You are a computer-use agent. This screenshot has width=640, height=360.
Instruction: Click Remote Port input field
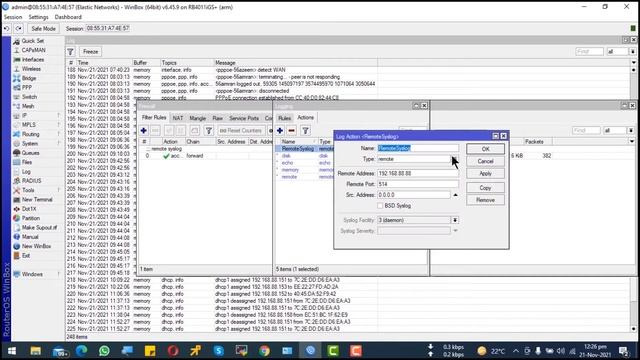click(x=418, y=184)
